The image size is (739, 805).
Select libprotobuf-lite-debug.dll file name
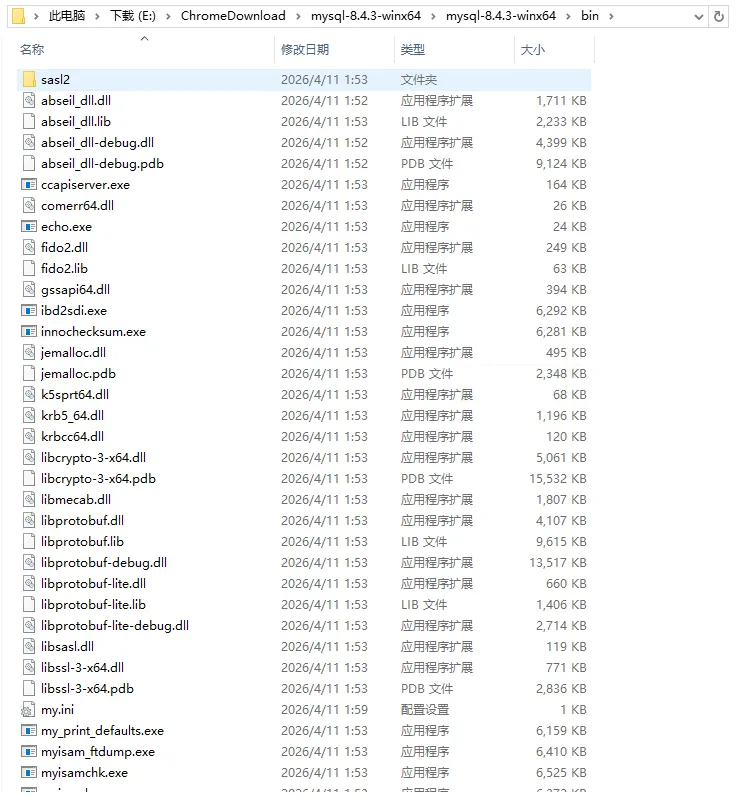(x=115, y=626)
